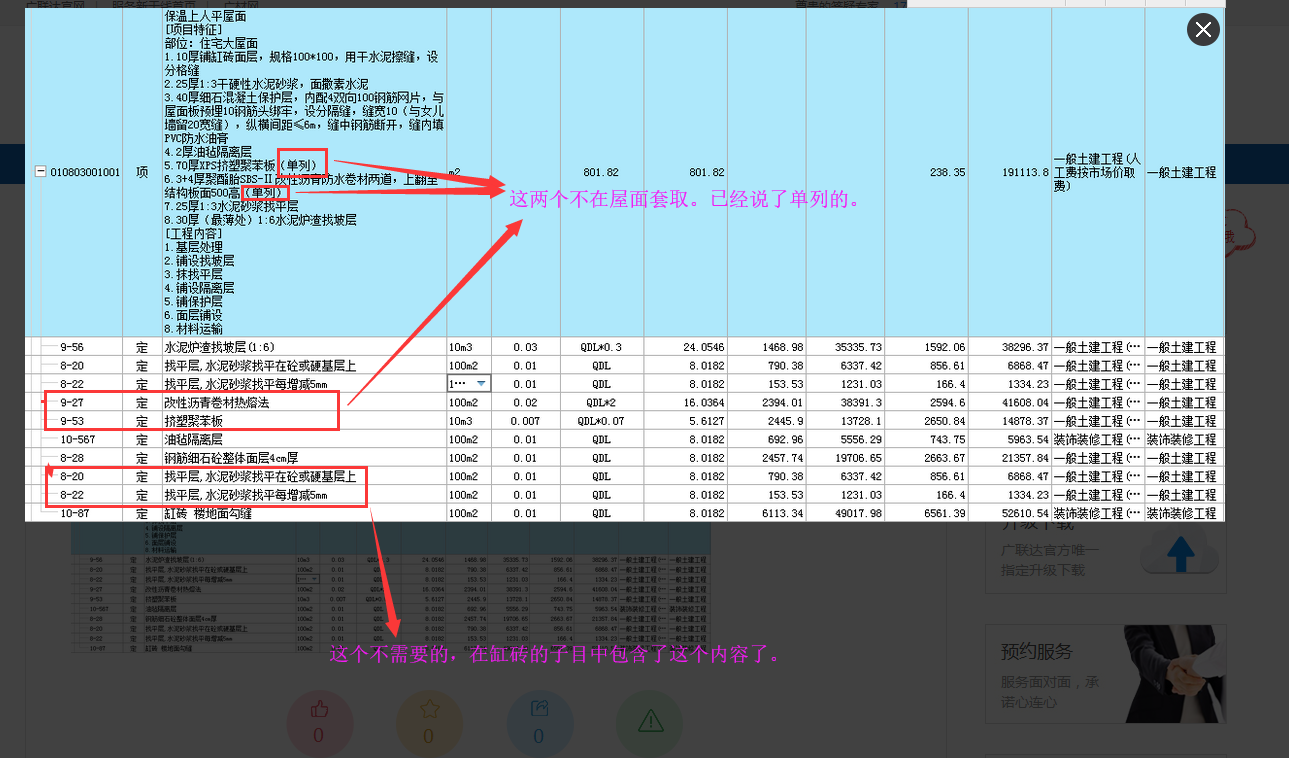Click the 广联达官方唯一指定升级下载 text
This screenshot has height=758, width=1289.
click(1050, 560)
